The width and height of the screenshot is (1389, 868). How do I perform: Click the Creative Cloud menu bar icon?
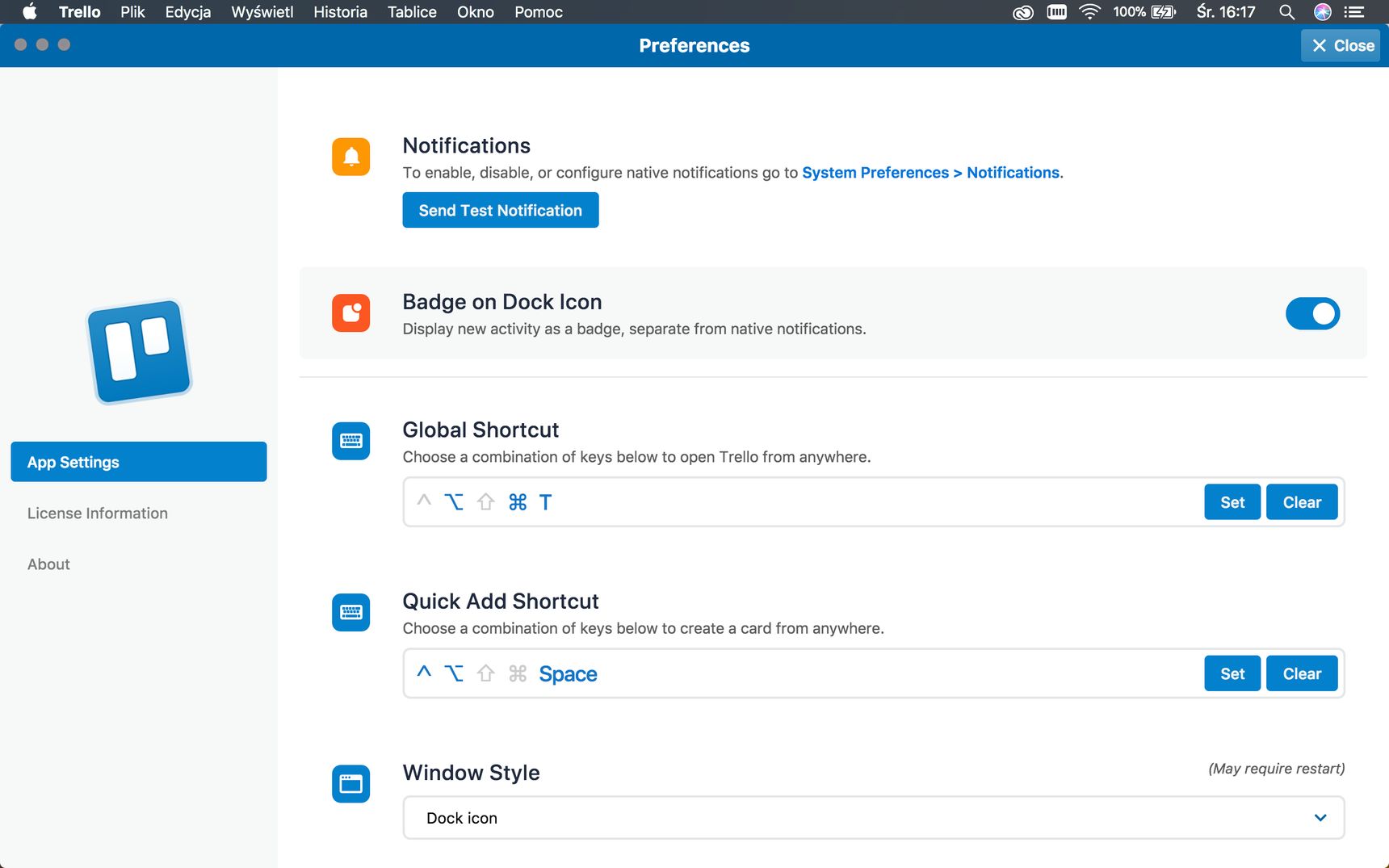pyautogui.click(x=1023, y=12)
